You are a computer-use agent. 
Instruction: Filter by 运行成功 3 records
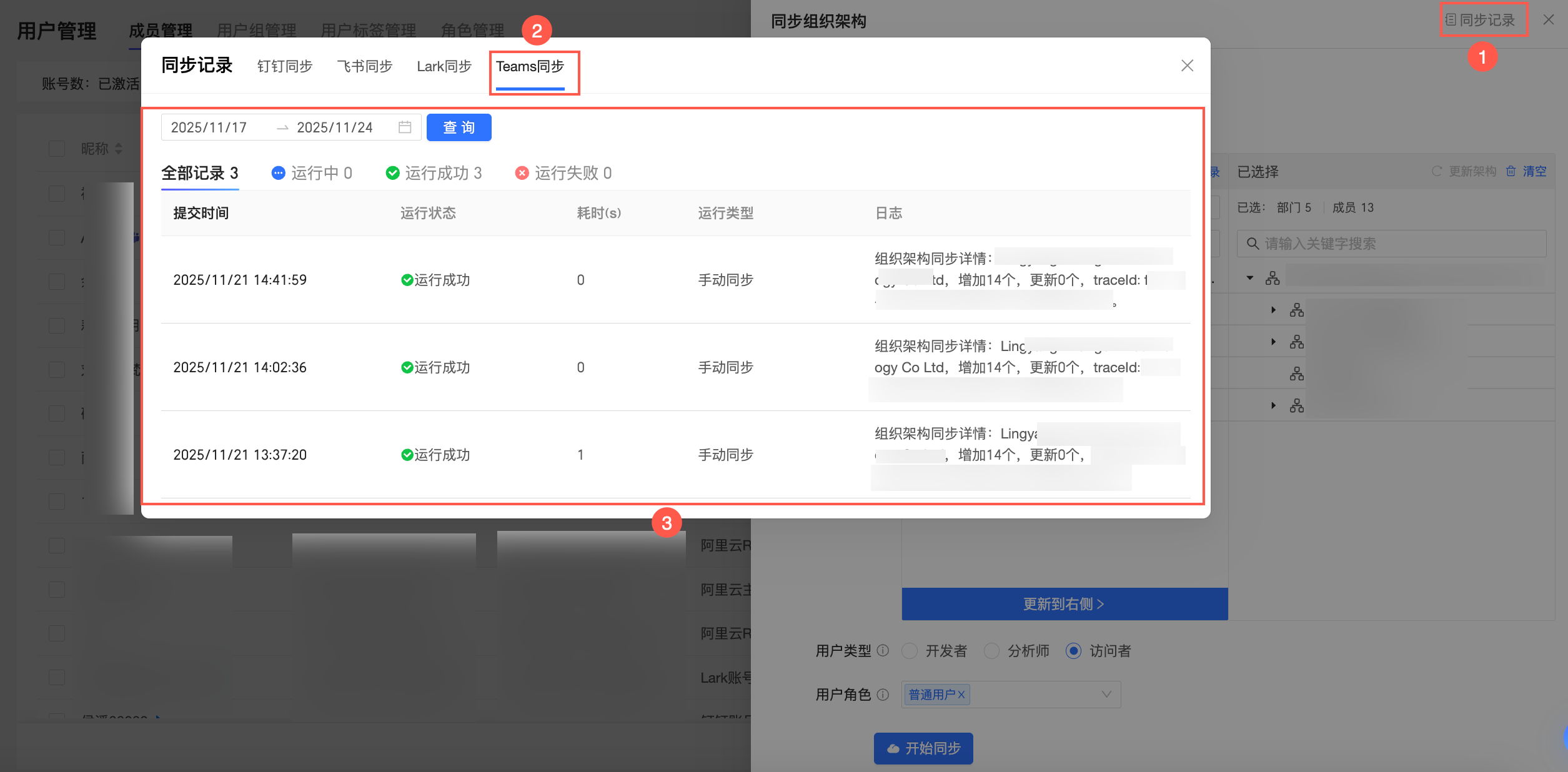click(434, 173)
